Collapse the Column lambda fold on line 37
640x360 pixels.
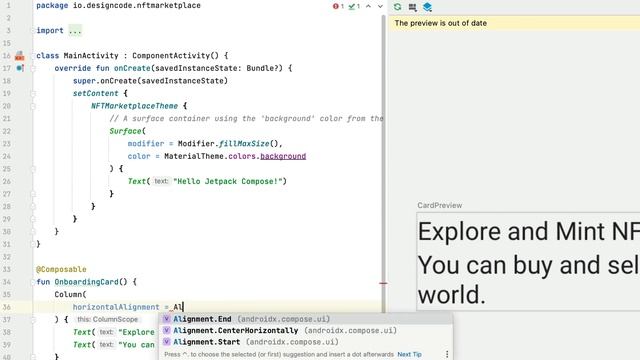pyautogui.click(x=33, y=320)
